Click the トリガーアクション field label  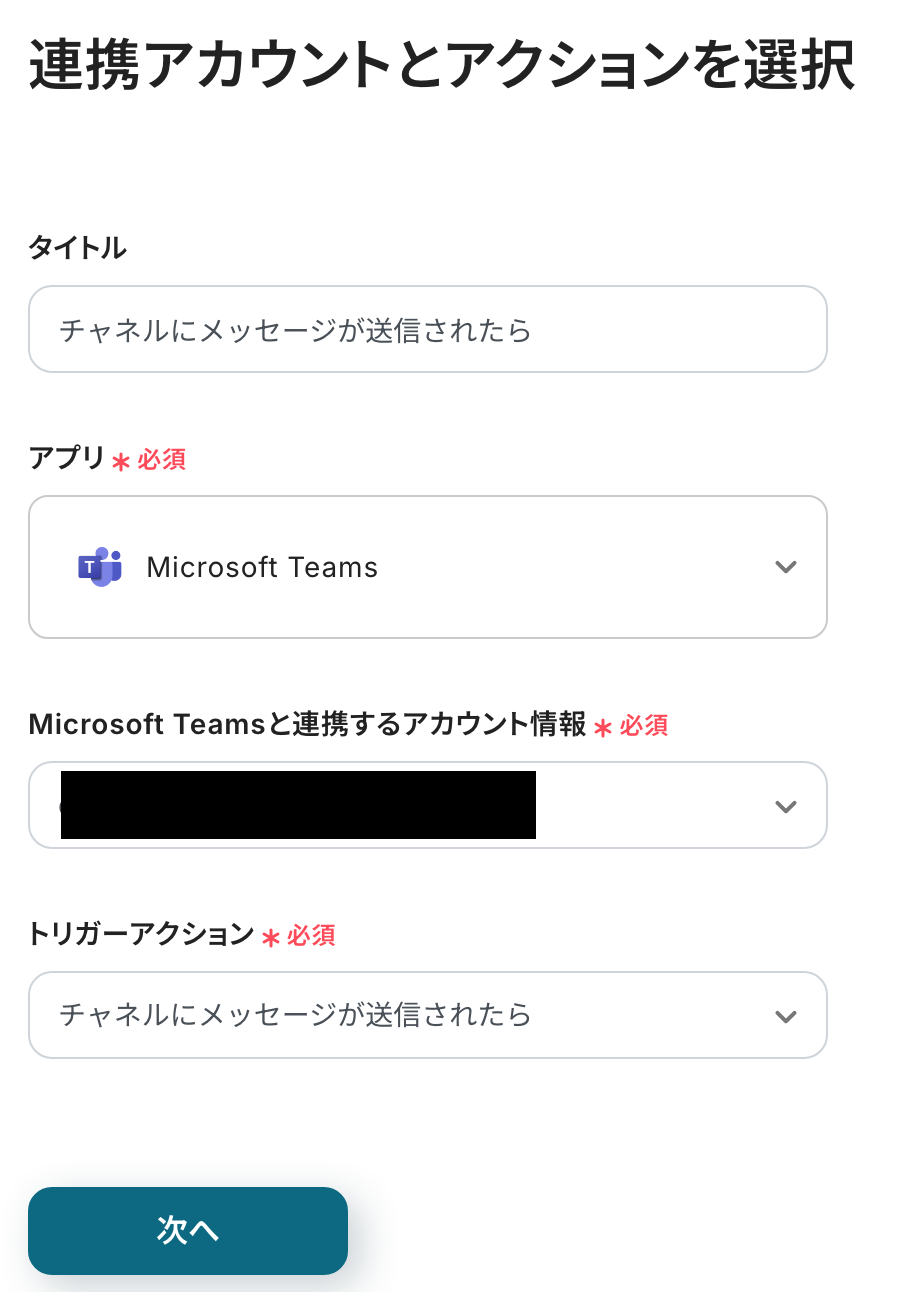[x=141, y=934]
